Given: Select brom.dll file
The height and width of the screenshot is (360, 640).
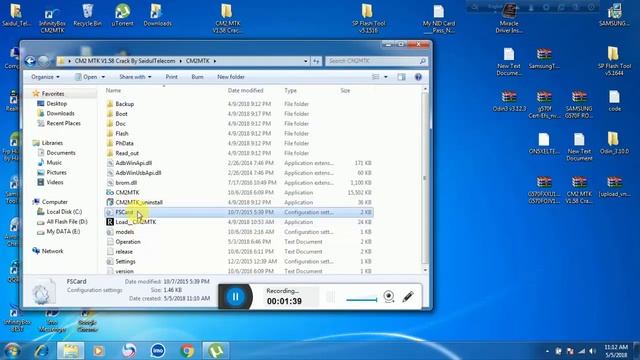Looking at the screenshot, I should point(126,182).
